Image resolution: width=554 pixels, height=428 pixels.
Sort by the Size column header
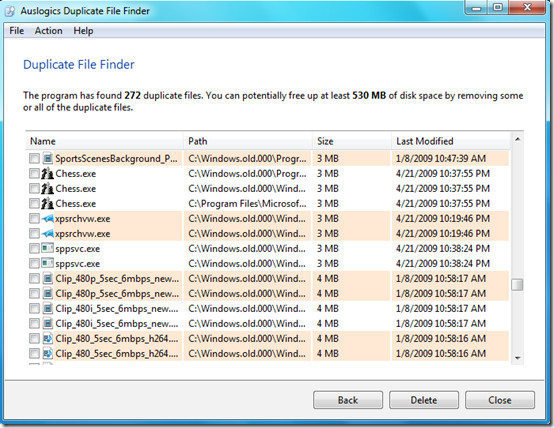coord(352,141)
